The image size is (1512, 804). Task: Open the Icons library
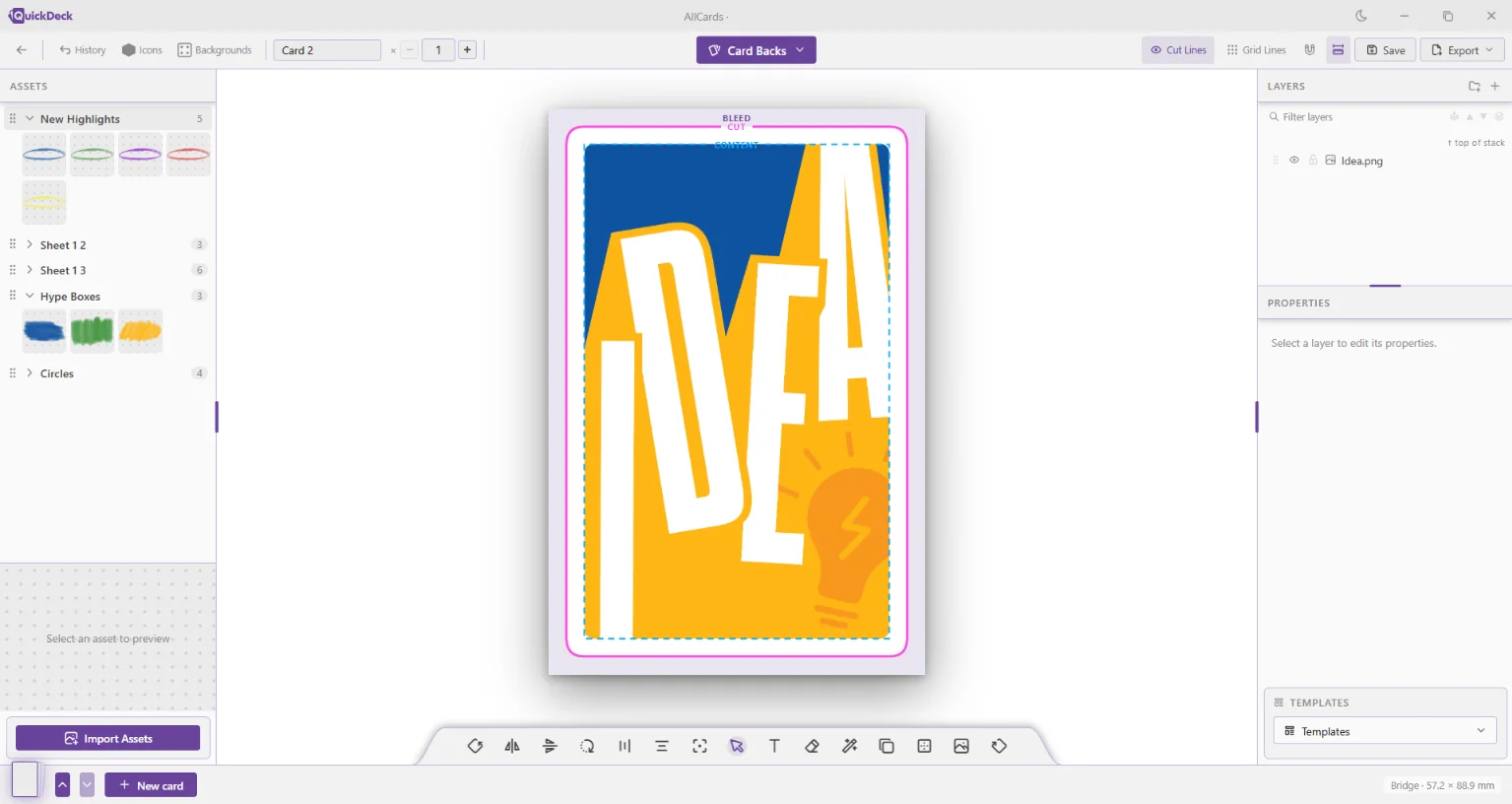click(142, 50)
